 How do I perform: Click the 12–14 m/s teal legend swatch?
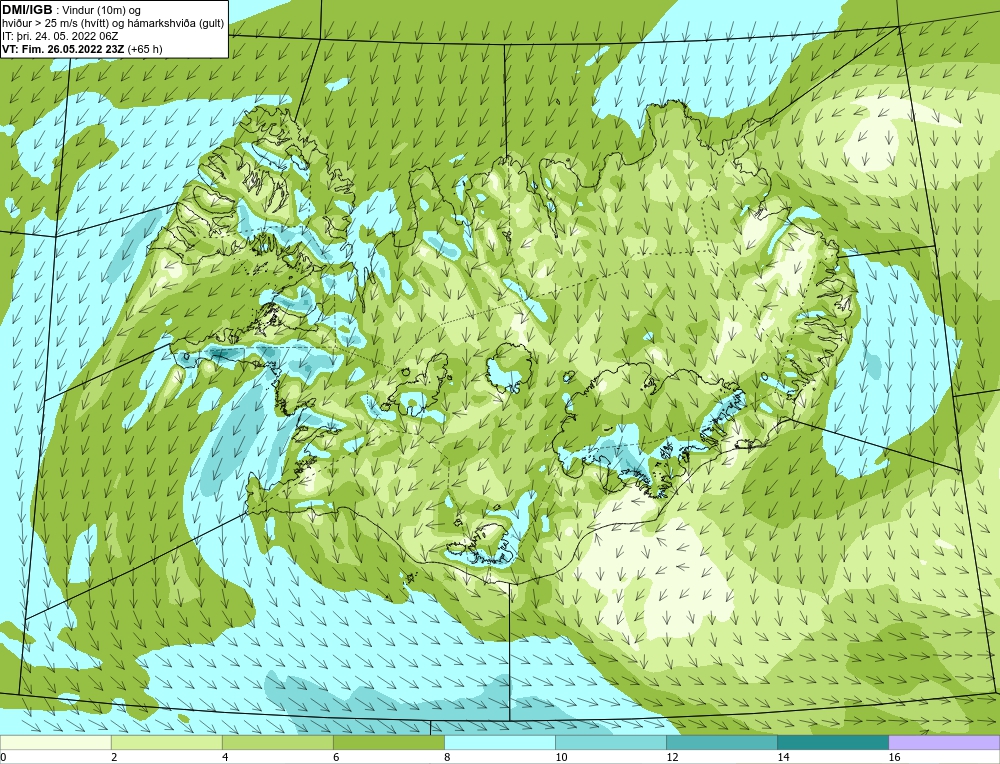coord(722,742)
